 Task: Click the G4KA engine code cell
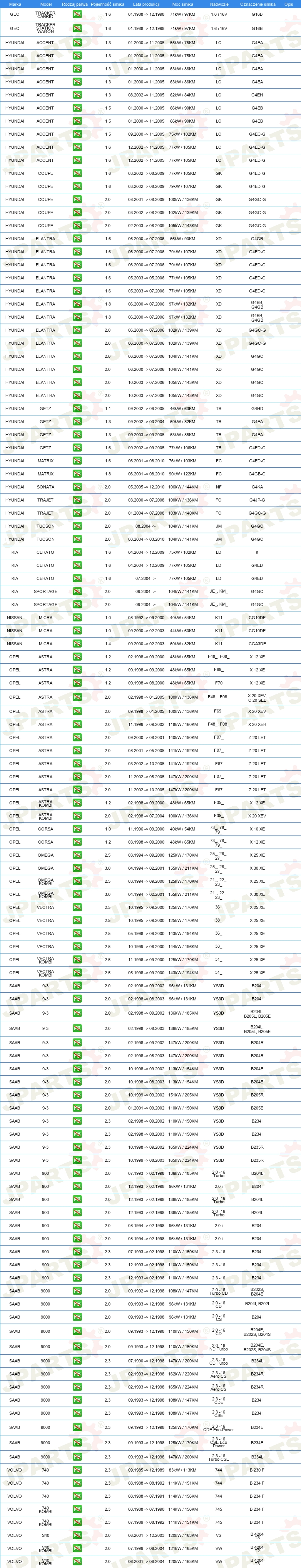pos(257,487)
